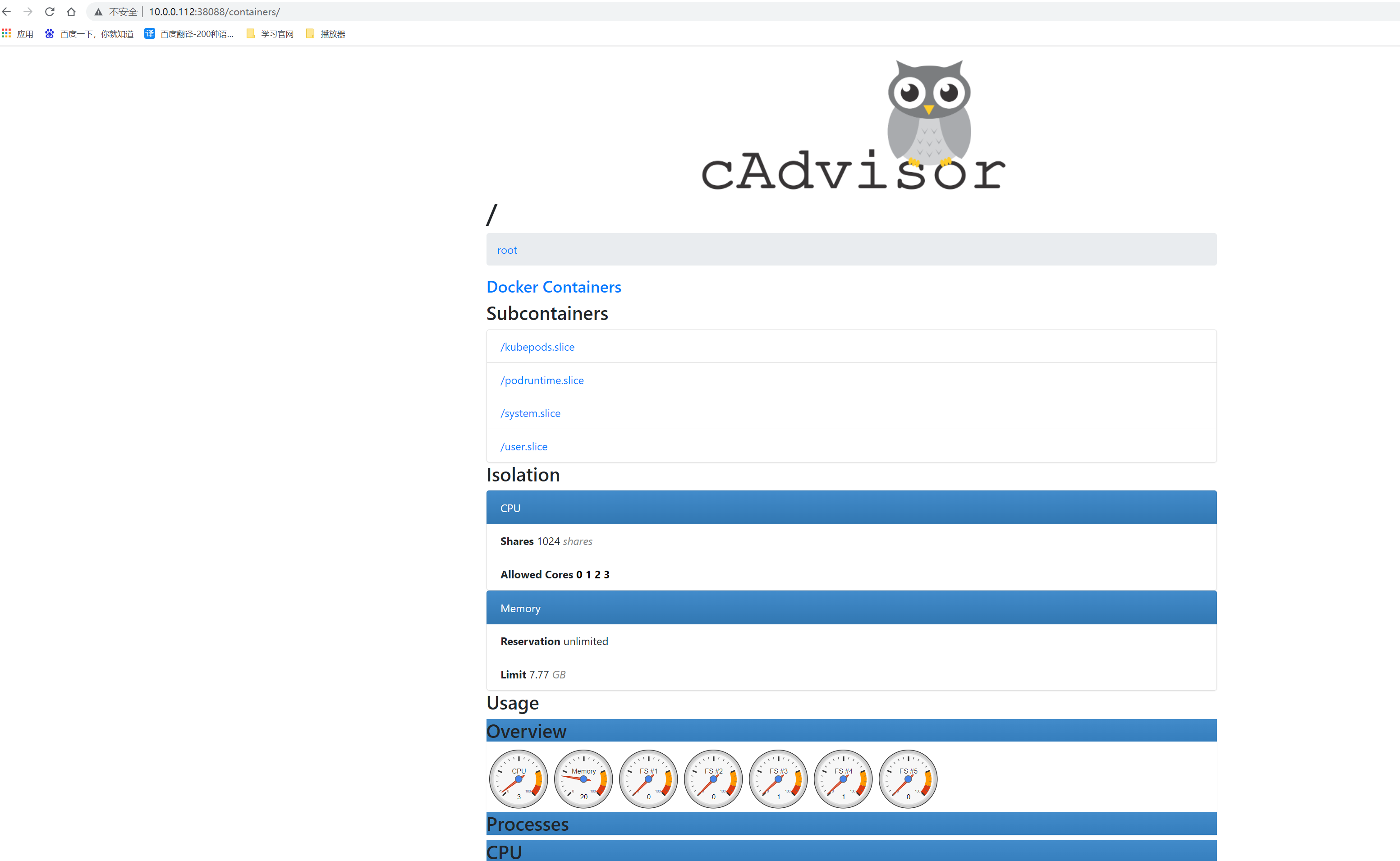Viewport: 1400px width, 861px height.
Task: Open the apps grid bookmark icon
Action: point(7,34)
